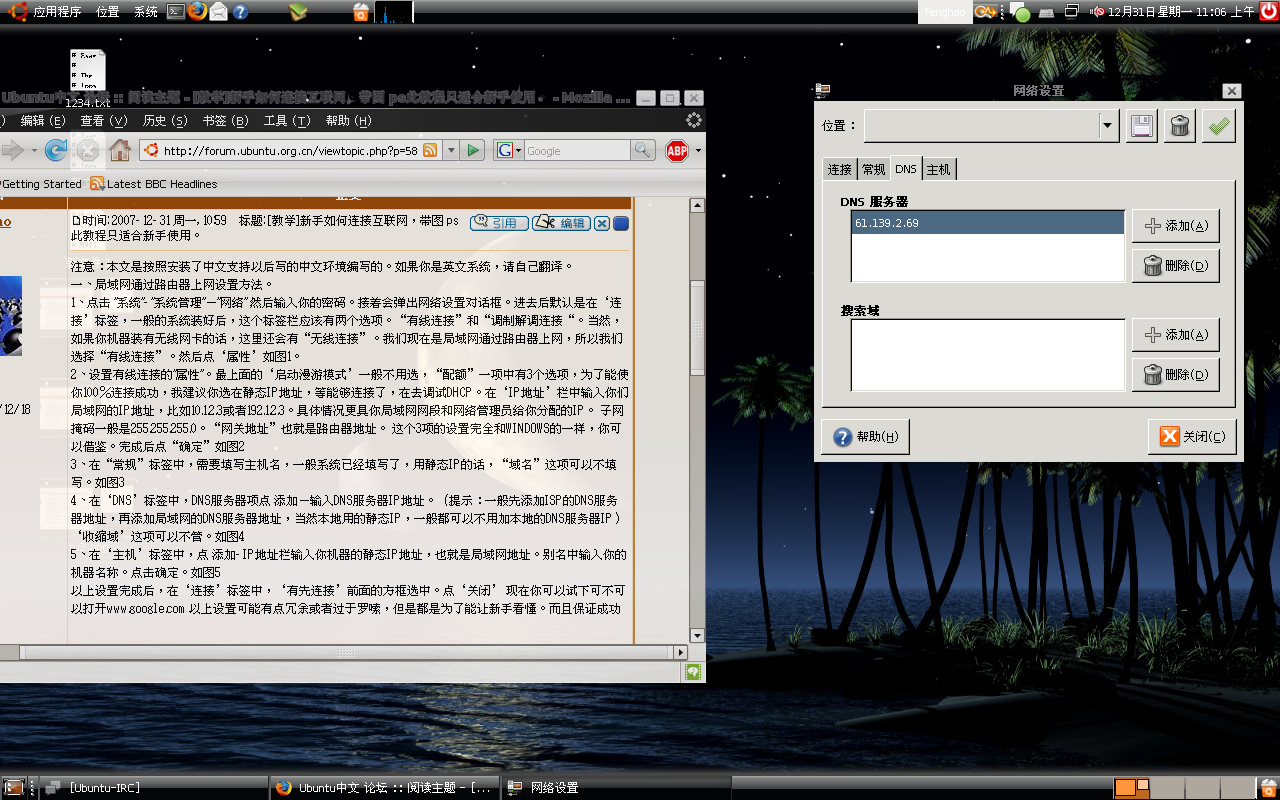Quote the post with 引用 button
Screen dimensions: 1280x800
pos(499,223)
